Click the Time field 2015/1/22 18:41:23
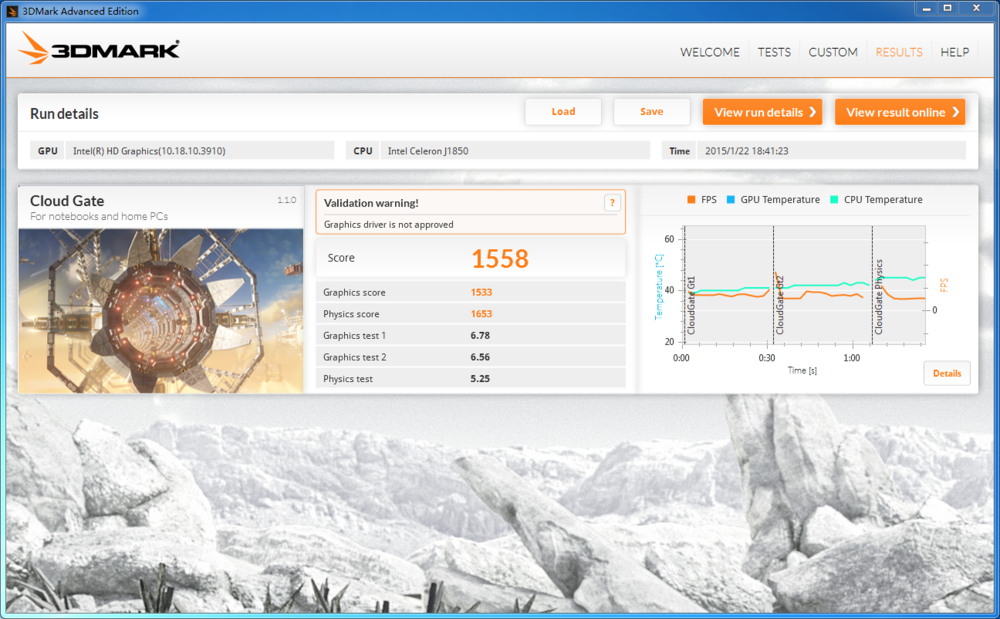 click(831, 151)
